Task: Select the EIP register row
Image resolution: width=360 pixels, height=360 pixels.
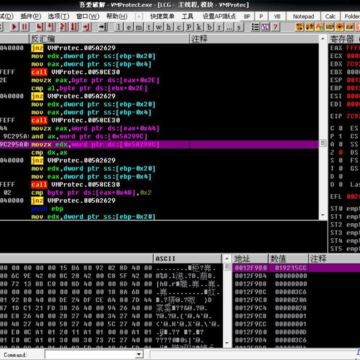Action: pos(345,116)
